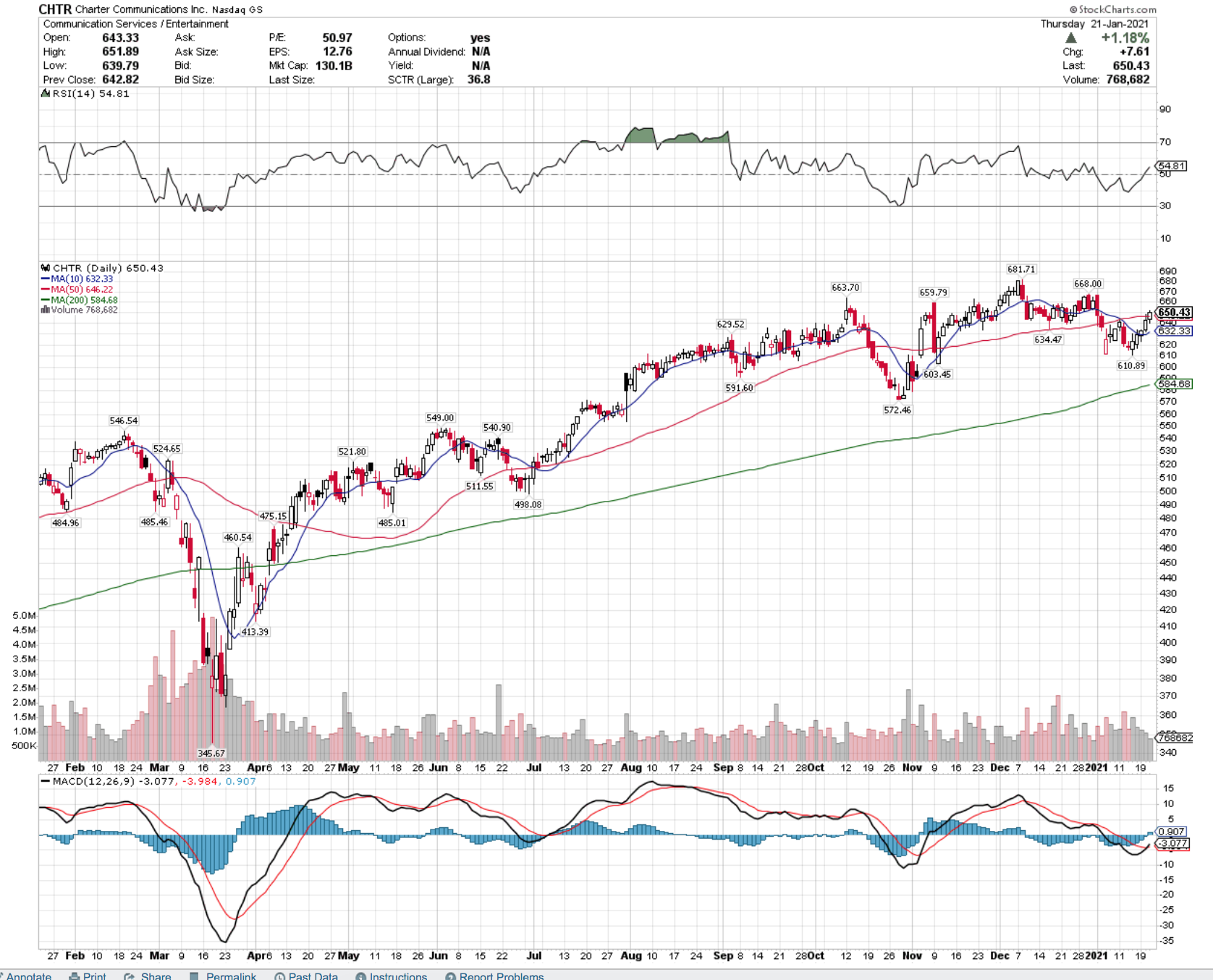The width and height of the screenshot is (1213, 980).
Task: Click the green up-arrow next to +1.18%
Action: tap(1071, 38)
